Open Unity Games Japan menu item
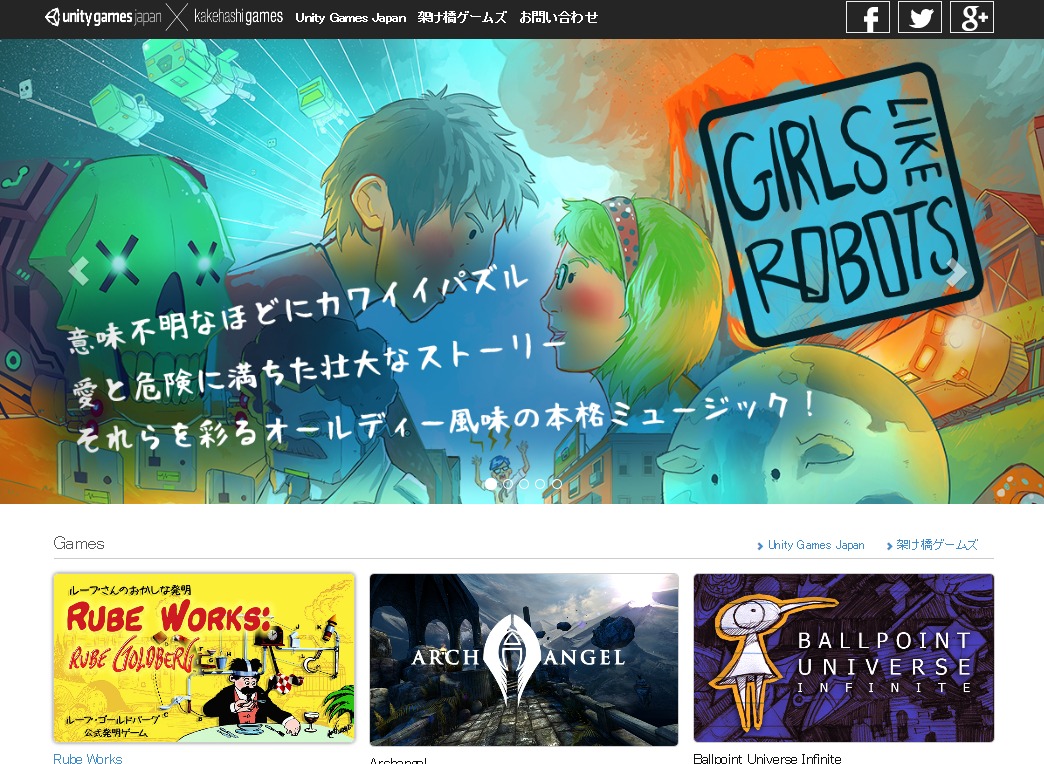This screenshot has height=764, width=1044. coord(351,17)
